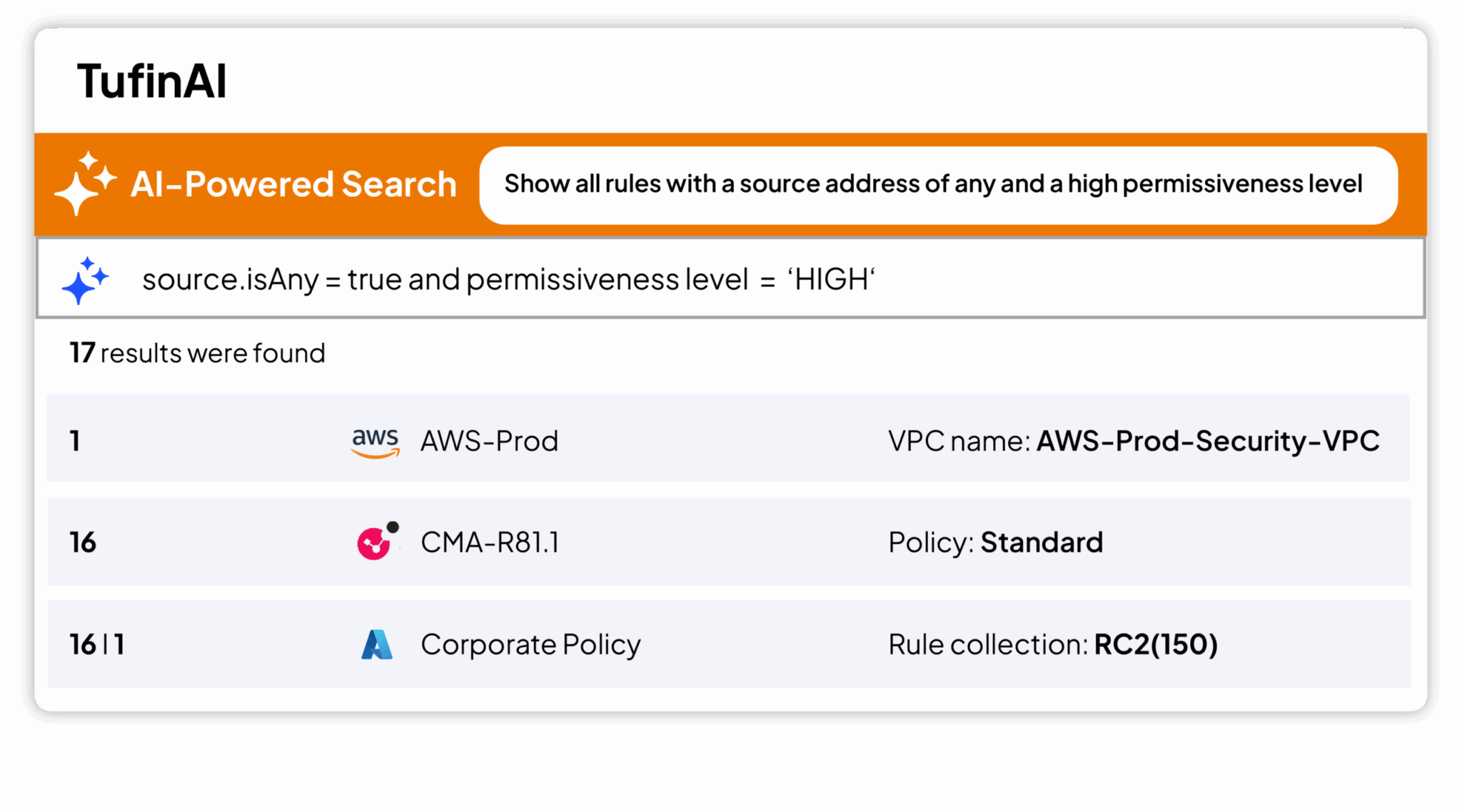Click the 'HIGH' value in the query
Image resolution: width=1462 pixels, height=812 pixels.
(x=832, y=280)
